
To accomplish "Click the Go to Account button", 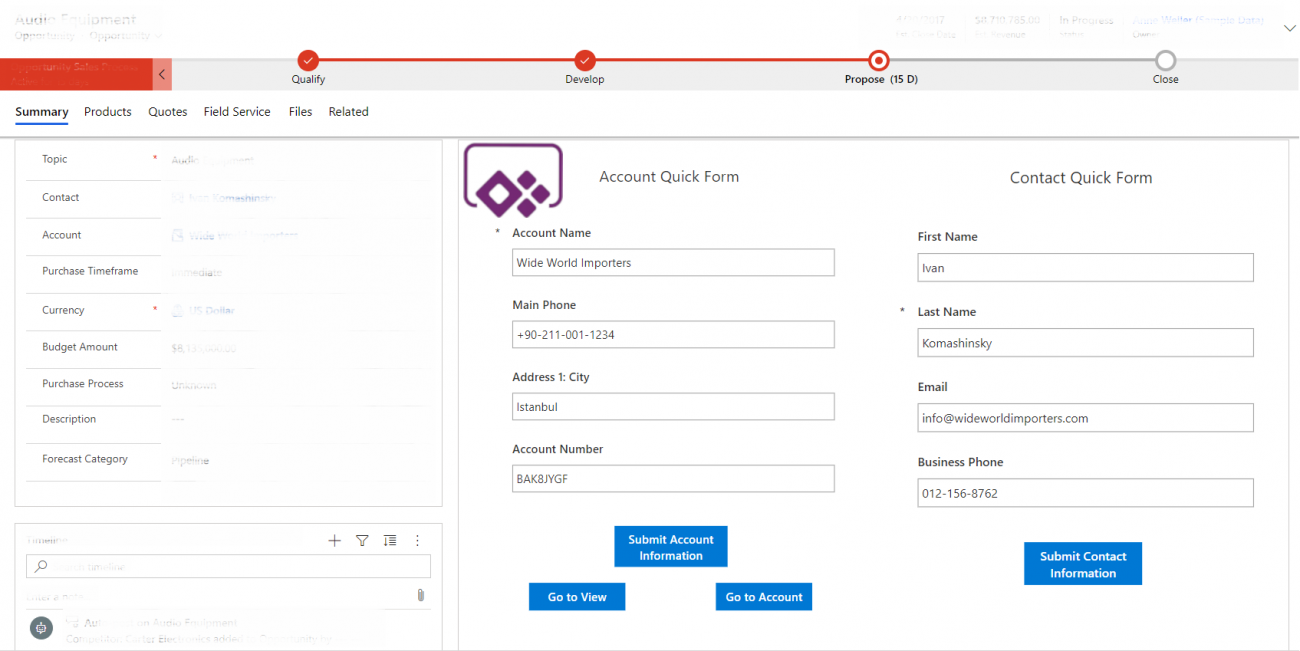I will point(763,596).
